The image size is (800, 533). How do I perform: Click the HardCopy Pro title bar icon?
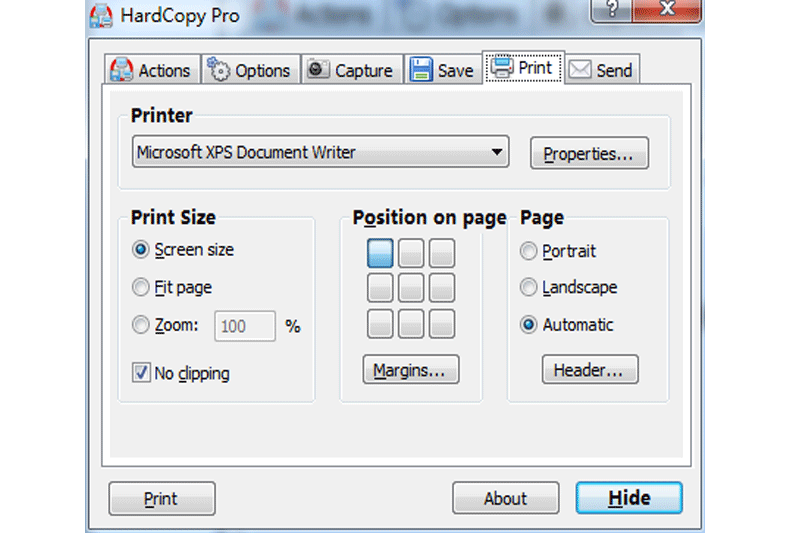click(101, 15)
